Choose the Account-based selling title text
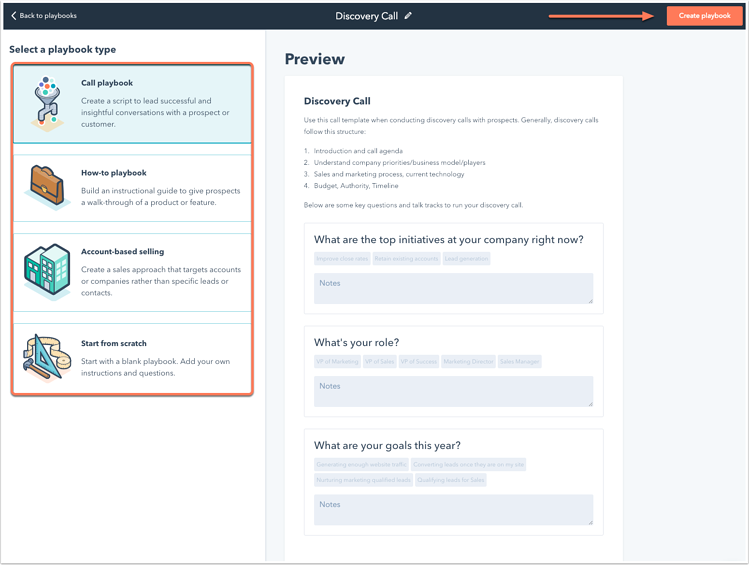The width and height of the screenshot is (749, 565). [122, 252]
